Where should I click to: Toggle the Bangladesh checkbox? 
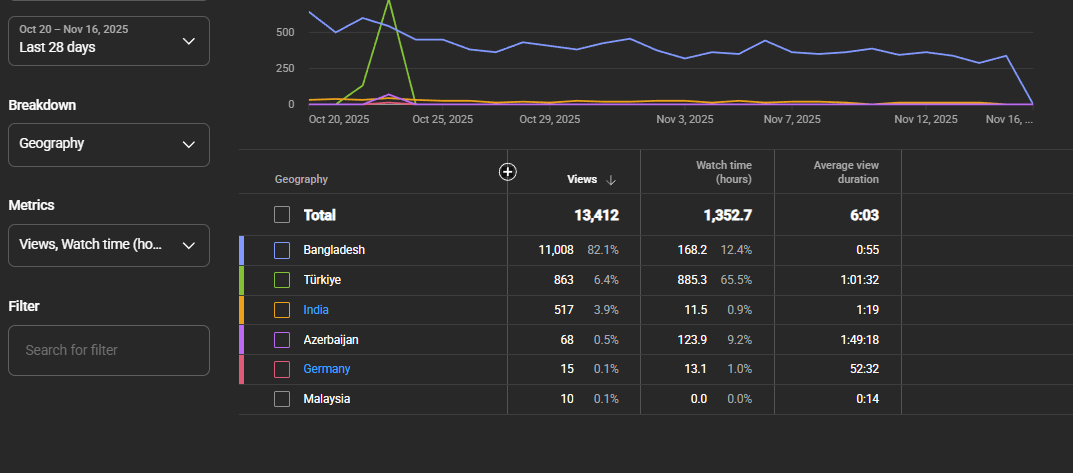(282, 251)
